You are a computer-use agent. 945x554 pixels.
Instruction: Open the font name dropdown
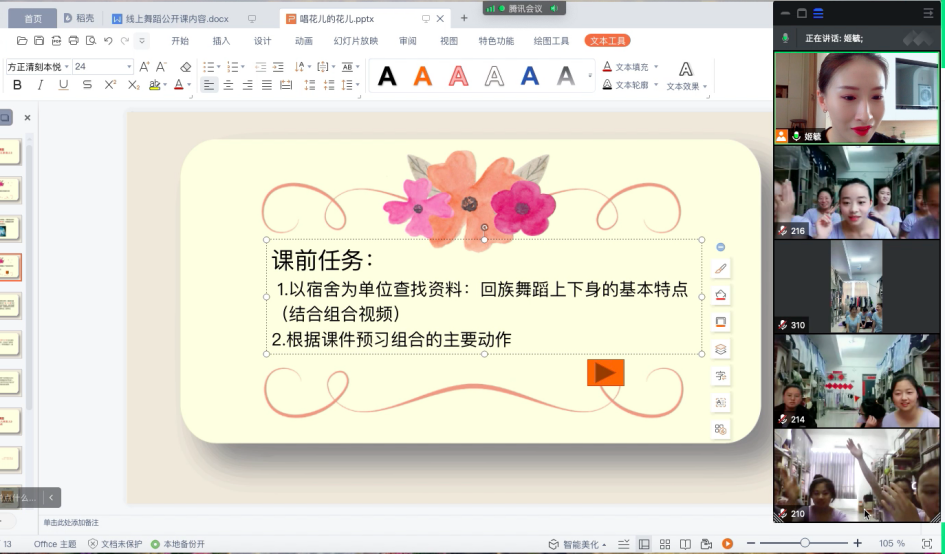(x=67, y=67)
